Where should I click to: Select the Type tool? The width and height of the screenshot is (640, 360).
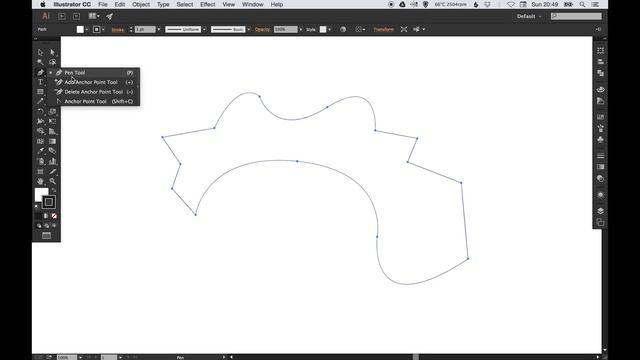point(40,82)
